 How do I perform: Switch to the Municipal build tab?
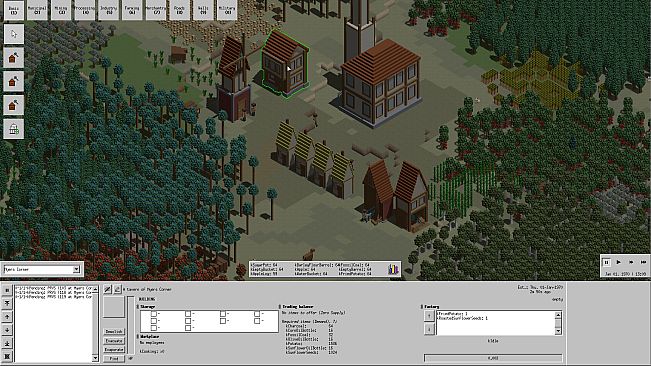37,10
